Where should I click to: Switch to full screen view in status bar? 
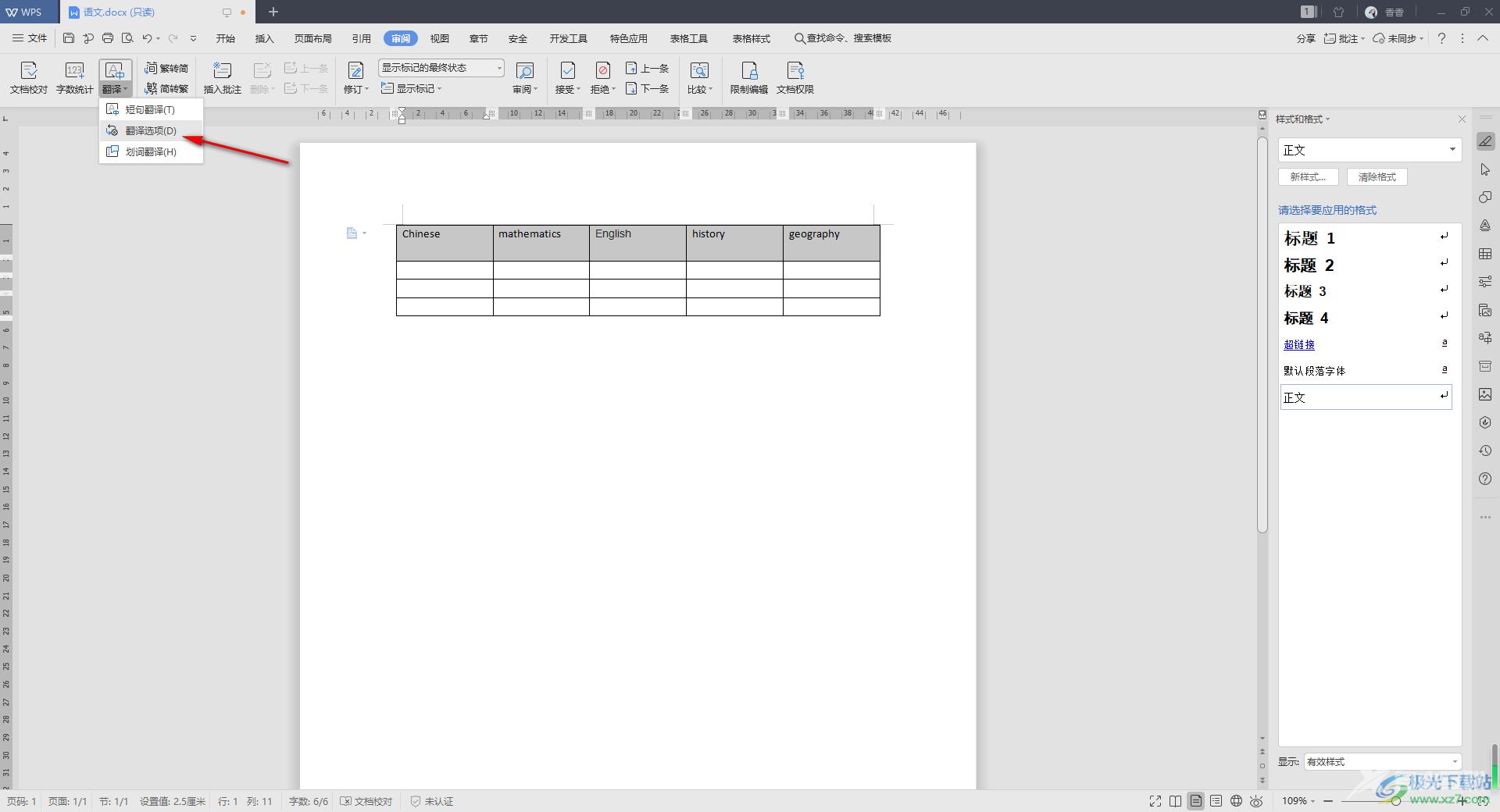(1155, 801)
